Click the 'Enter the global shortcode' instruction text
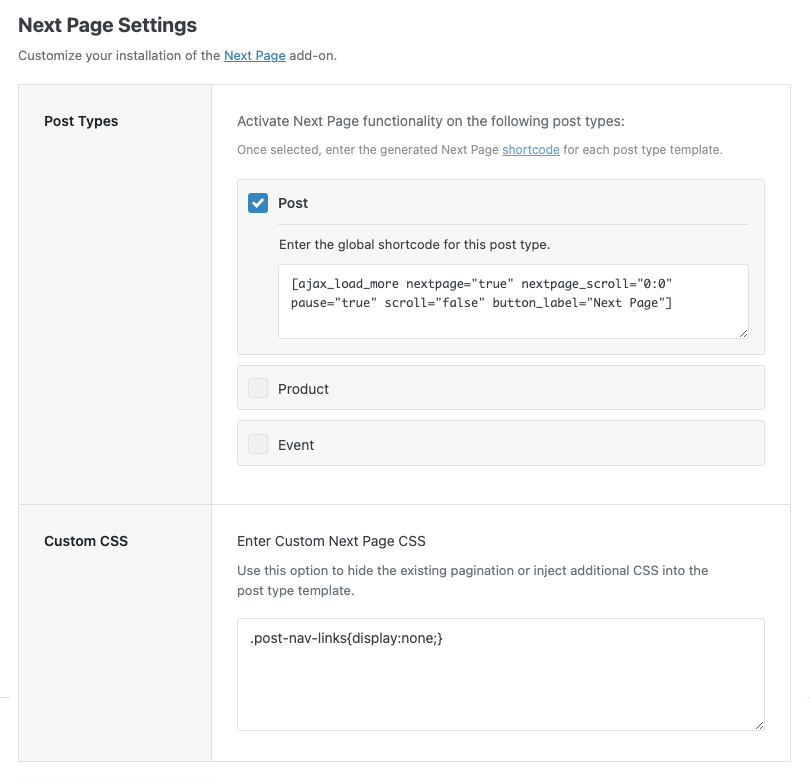The image size is (810, 783). point(414,244)
